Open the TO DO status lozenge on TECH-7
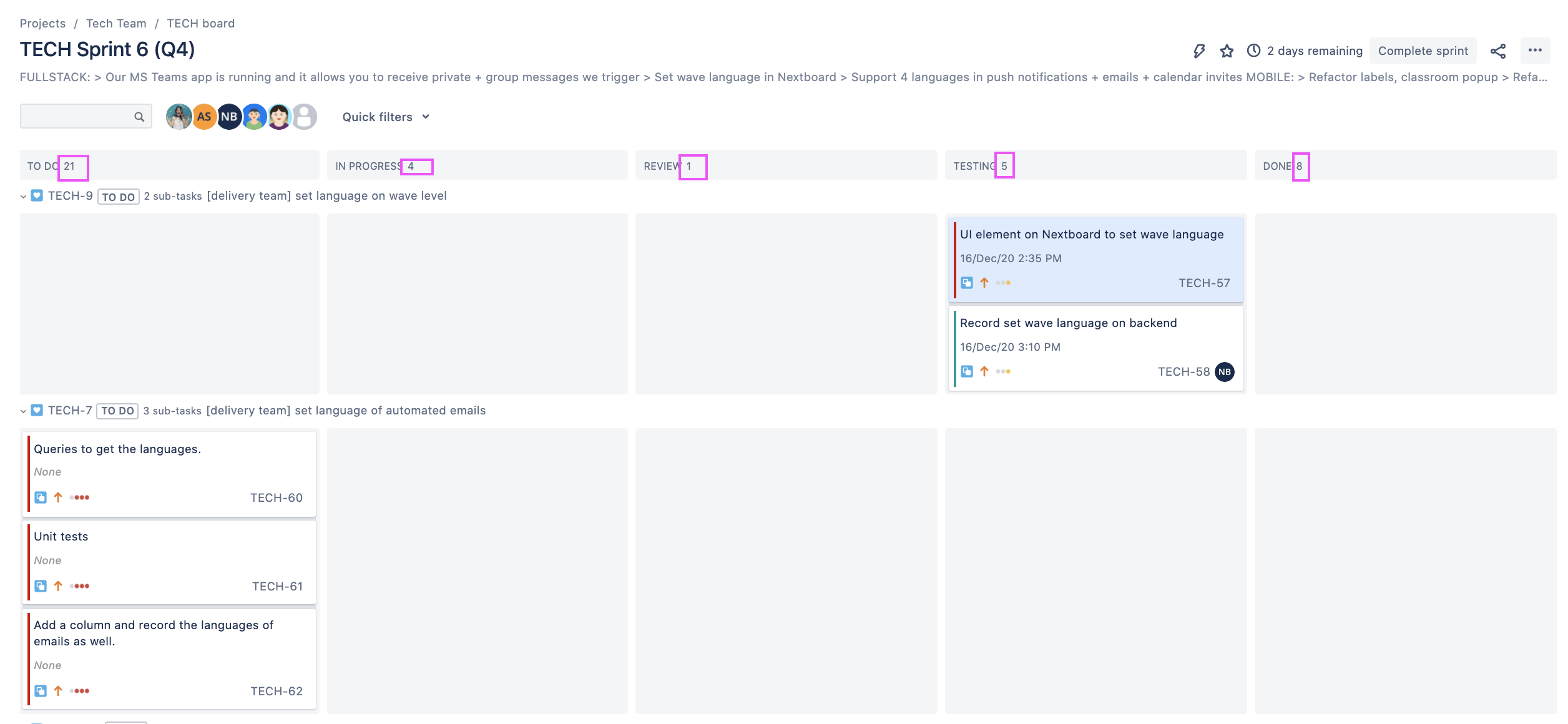The width and height of the screenshot is (1568, 724). point(117,411)
